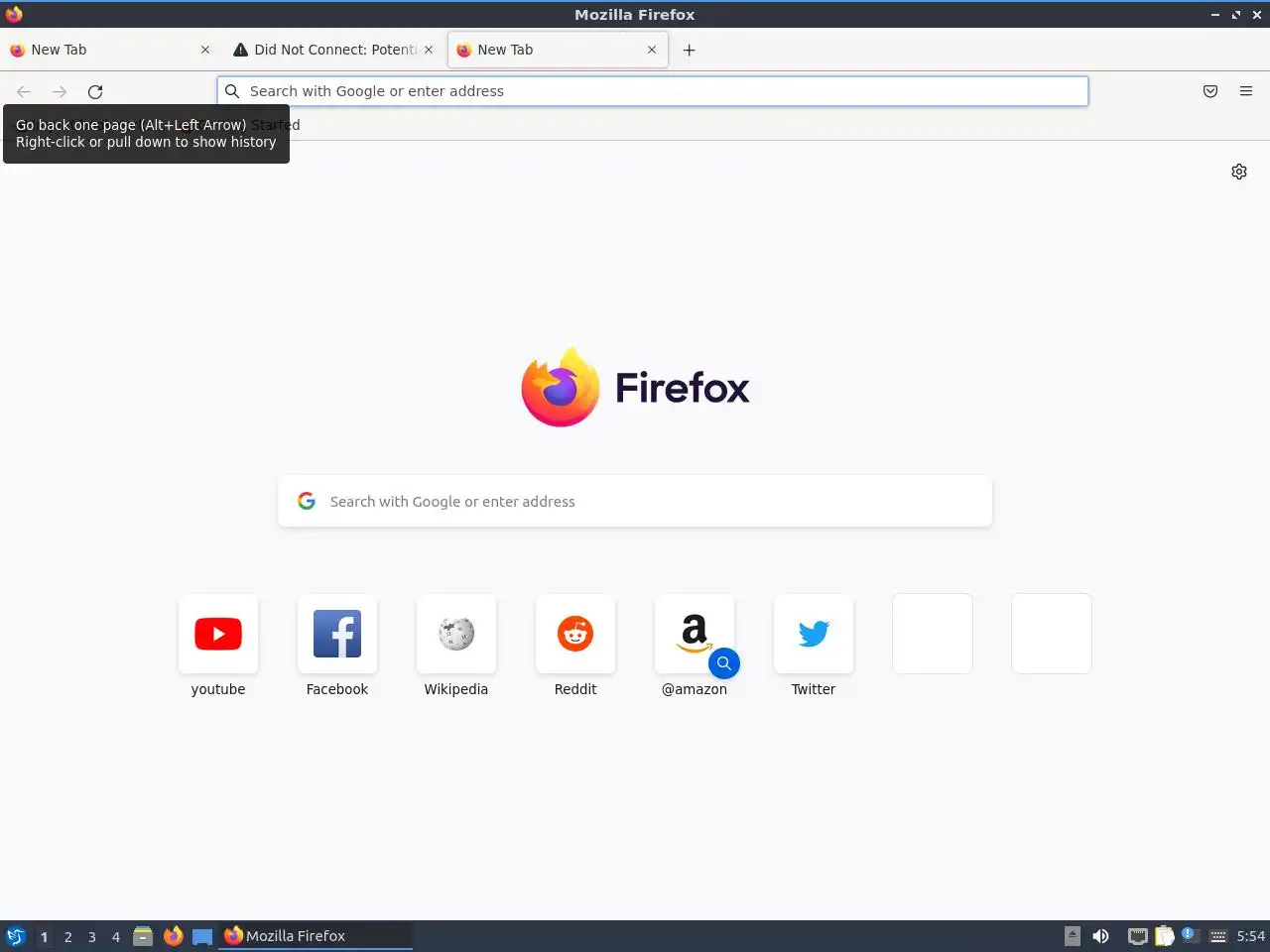The image size is (1270, 952).
Task: Click the update notification tray icon
Action: 1189,935
